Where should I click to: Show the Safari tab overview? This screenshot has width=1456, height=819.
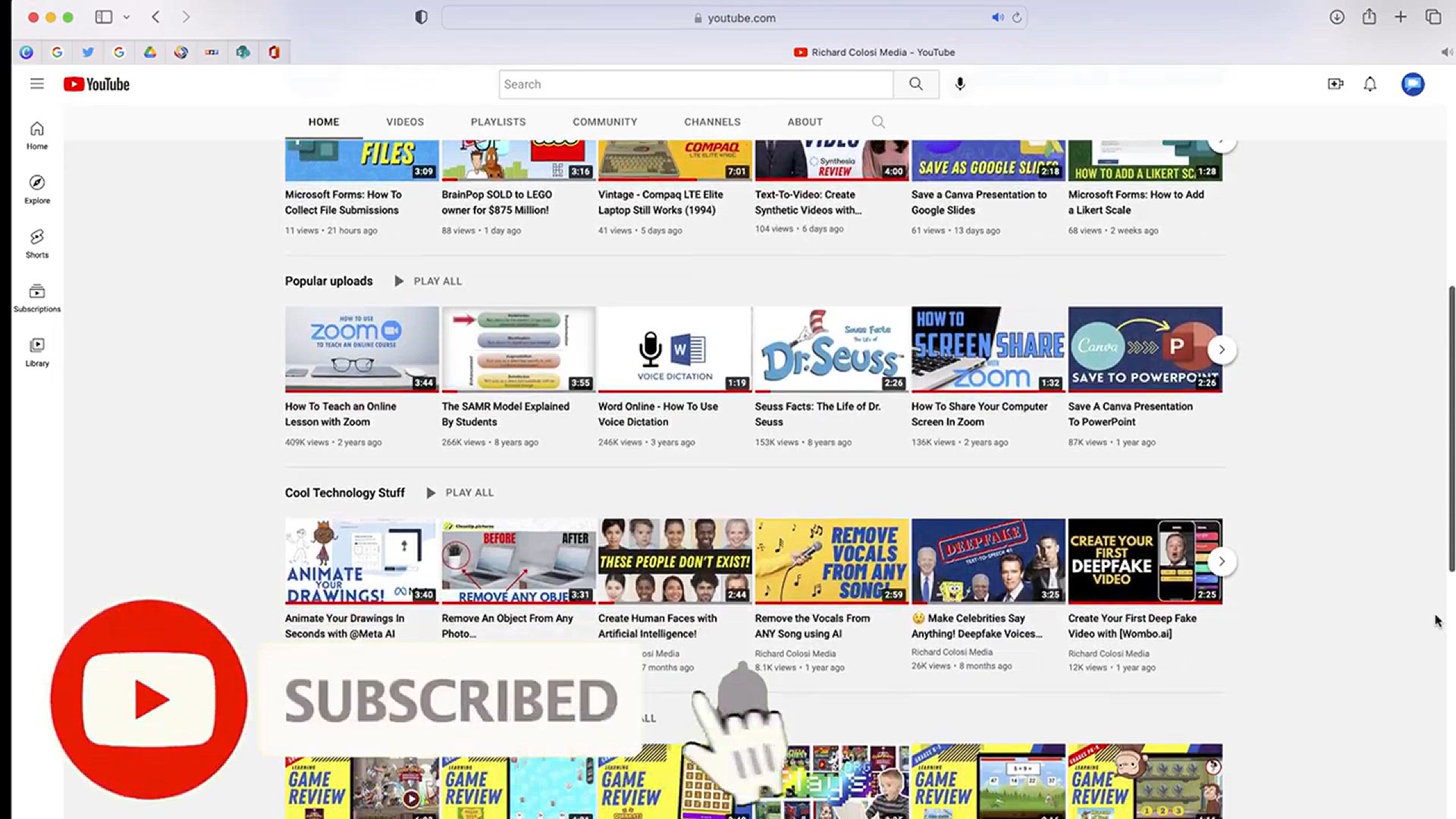click(x=1433, y=17)
